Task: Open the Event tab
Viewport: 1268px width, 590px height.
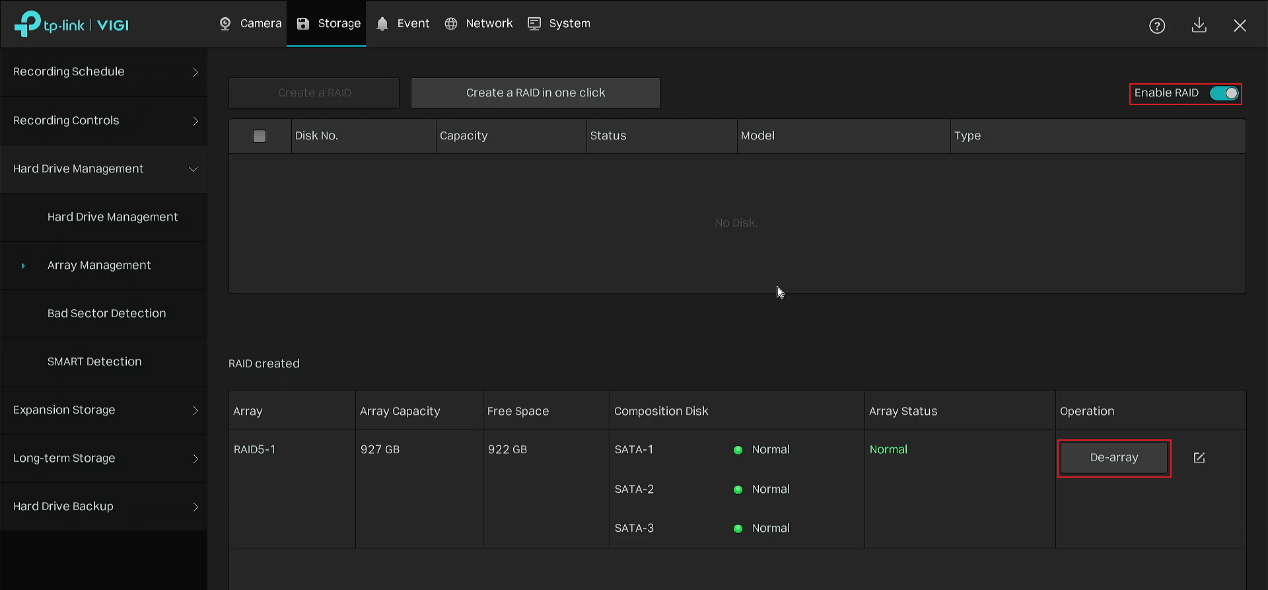Action: pos(403,23)
